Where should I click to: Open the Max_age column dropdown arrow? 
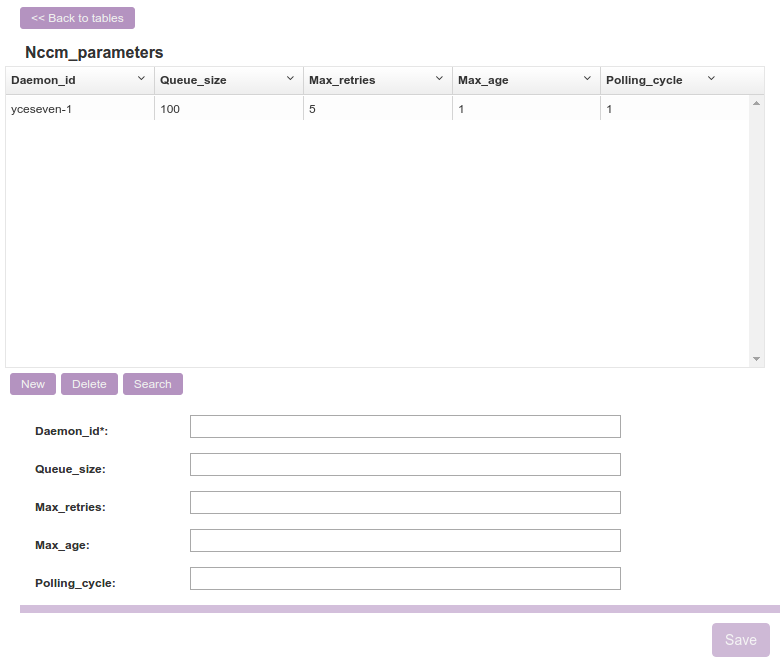588,79
